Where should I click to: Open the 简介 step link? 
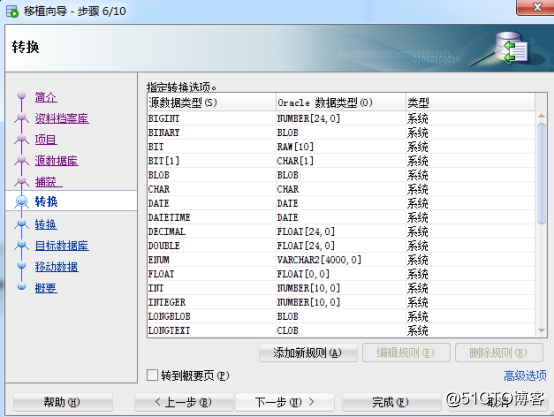(x=46, y=97)
